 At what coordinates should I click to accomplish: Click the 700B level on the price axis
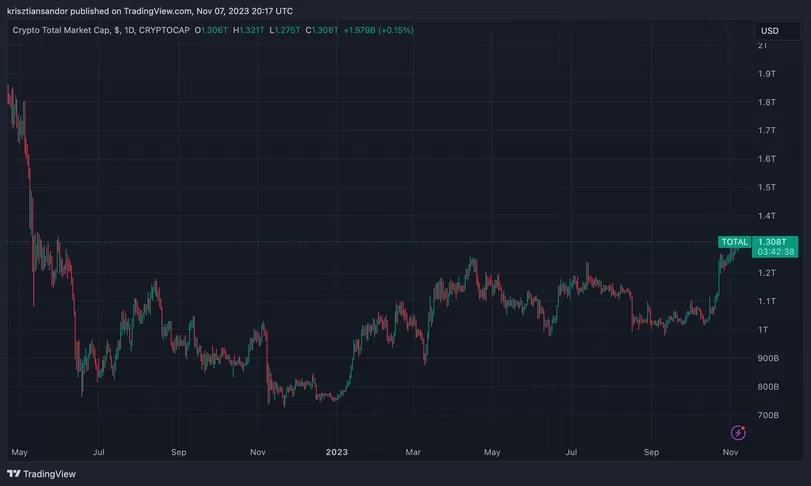pyautogui.click(x=768, y=415)
